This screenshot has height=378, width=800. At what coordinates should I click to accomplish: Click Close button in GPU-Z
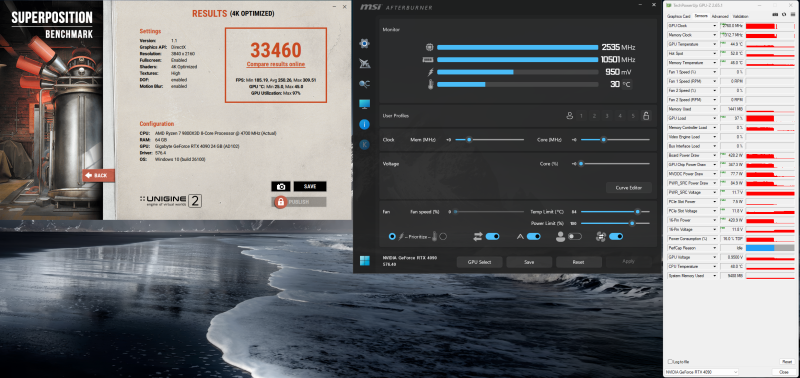tap(784, 372)
